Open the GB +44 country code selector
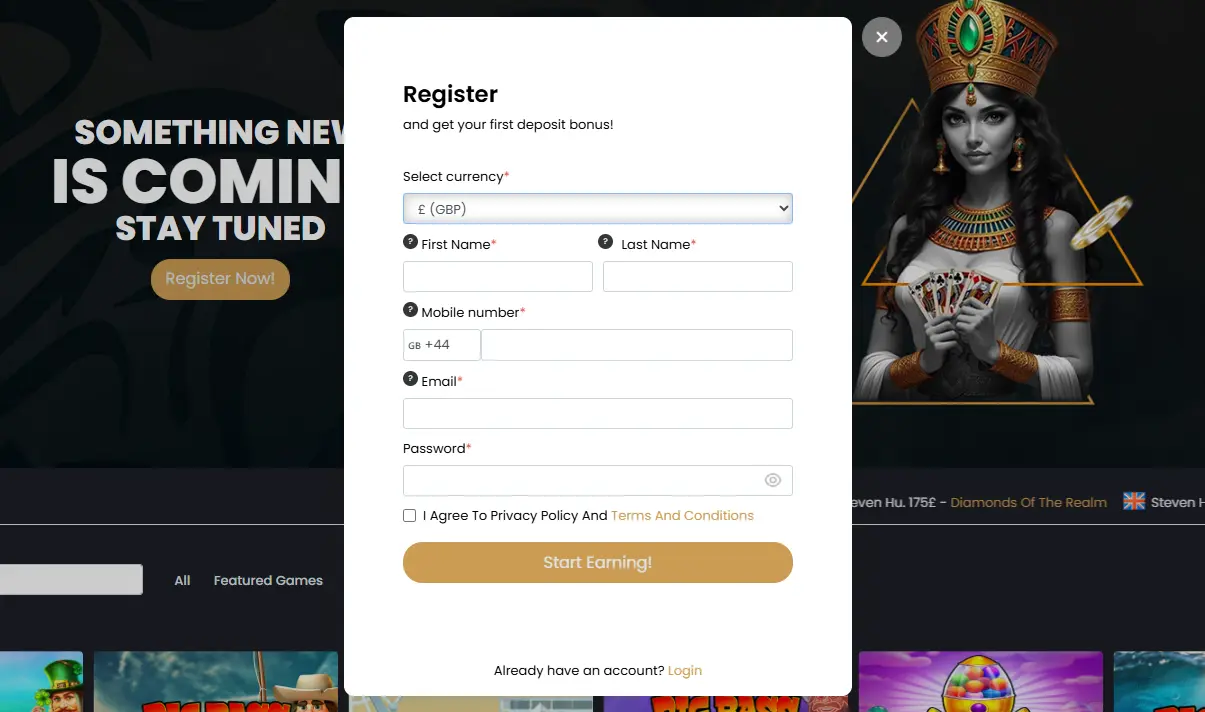Screen dimensions: 1205x712 click(x=441, y=345)
